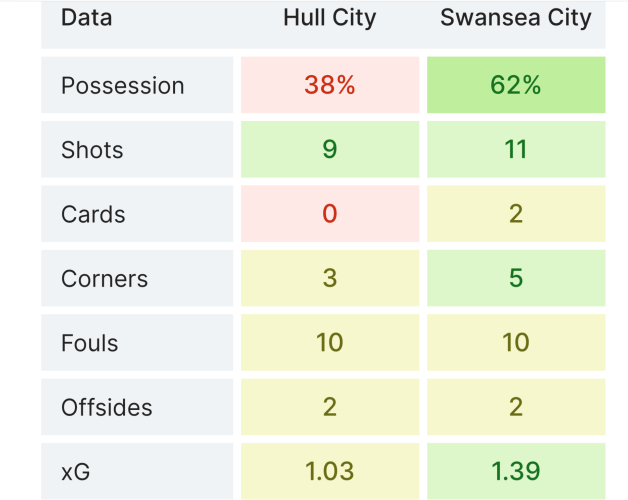Click the Shots row label
The height and width of the screenshot is (500, 628).
92,150
